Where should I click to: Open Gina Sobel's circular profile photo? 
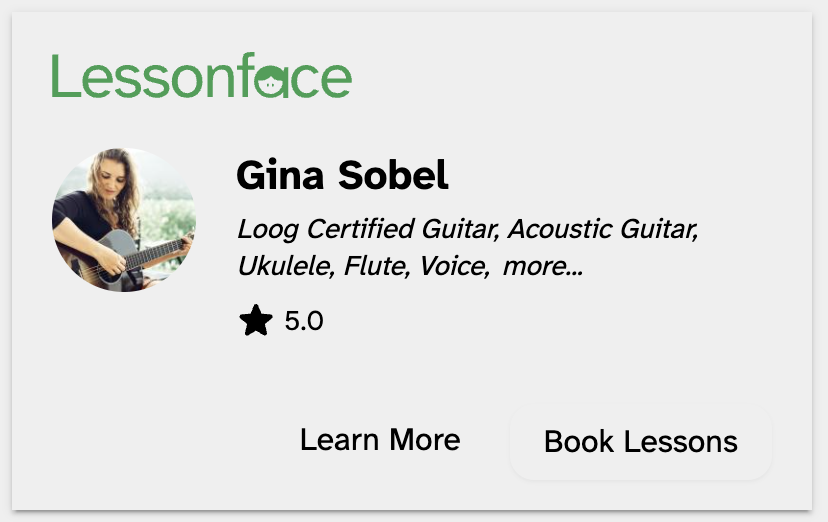[124, 220]
